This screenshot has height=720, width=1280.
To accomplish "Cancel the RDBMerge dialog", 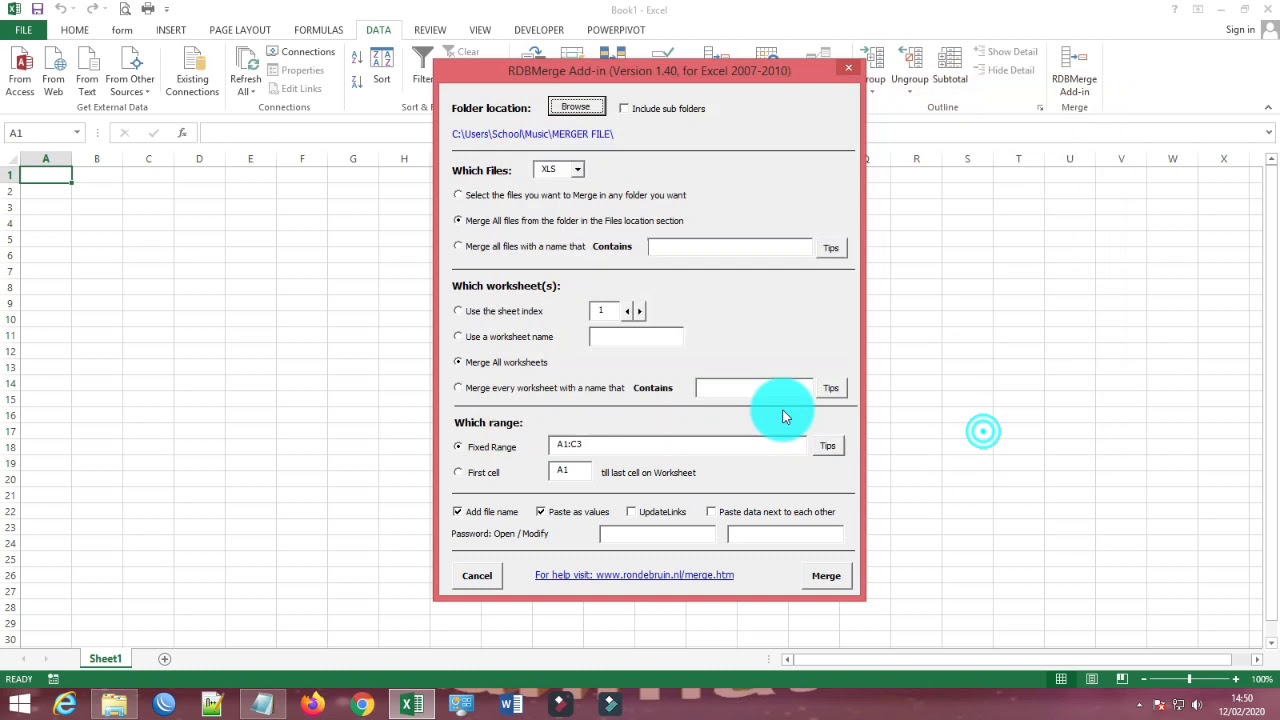I will click(x=477, y=575).
